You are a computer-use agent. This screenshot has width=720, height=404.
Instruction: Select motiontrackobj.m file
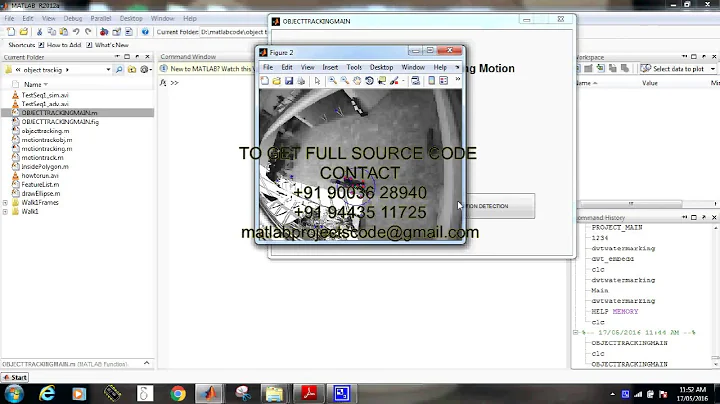click(x=46, y=140)
